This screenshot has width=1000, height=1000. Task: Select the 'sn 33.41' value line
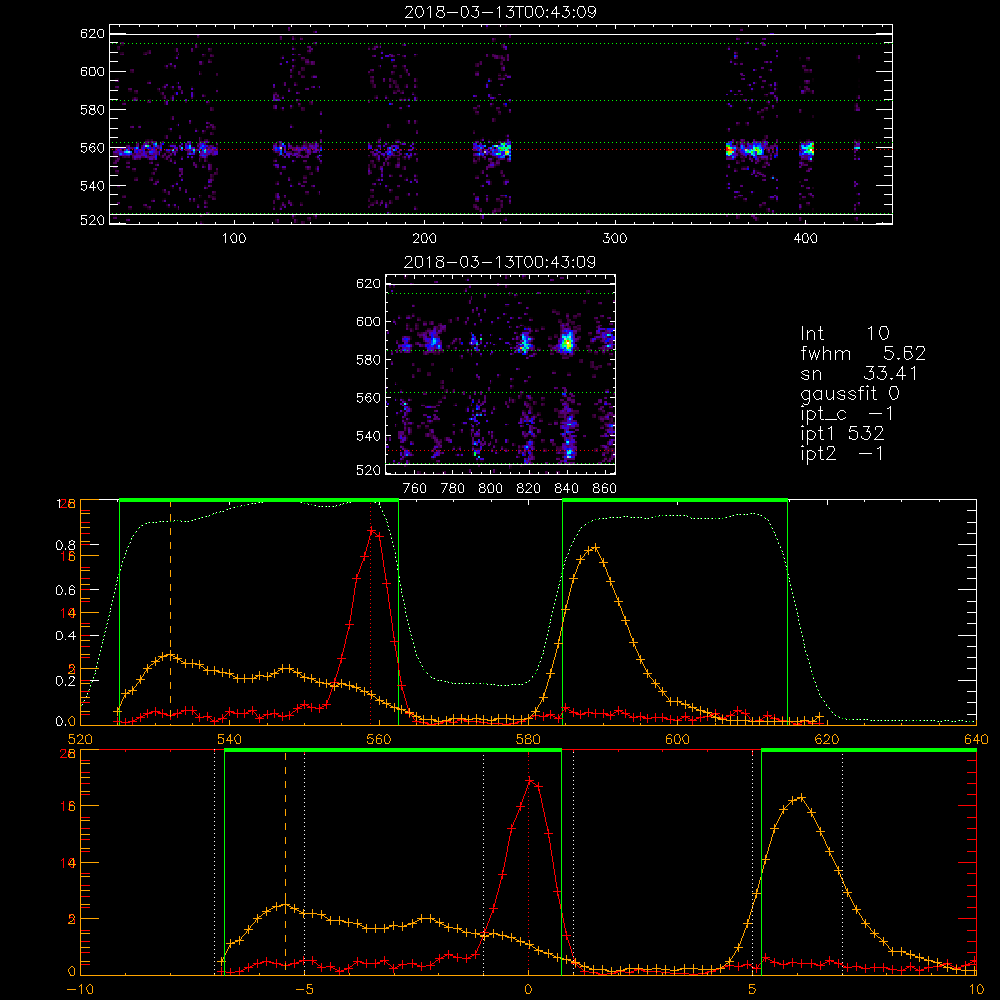pos(859,373)
